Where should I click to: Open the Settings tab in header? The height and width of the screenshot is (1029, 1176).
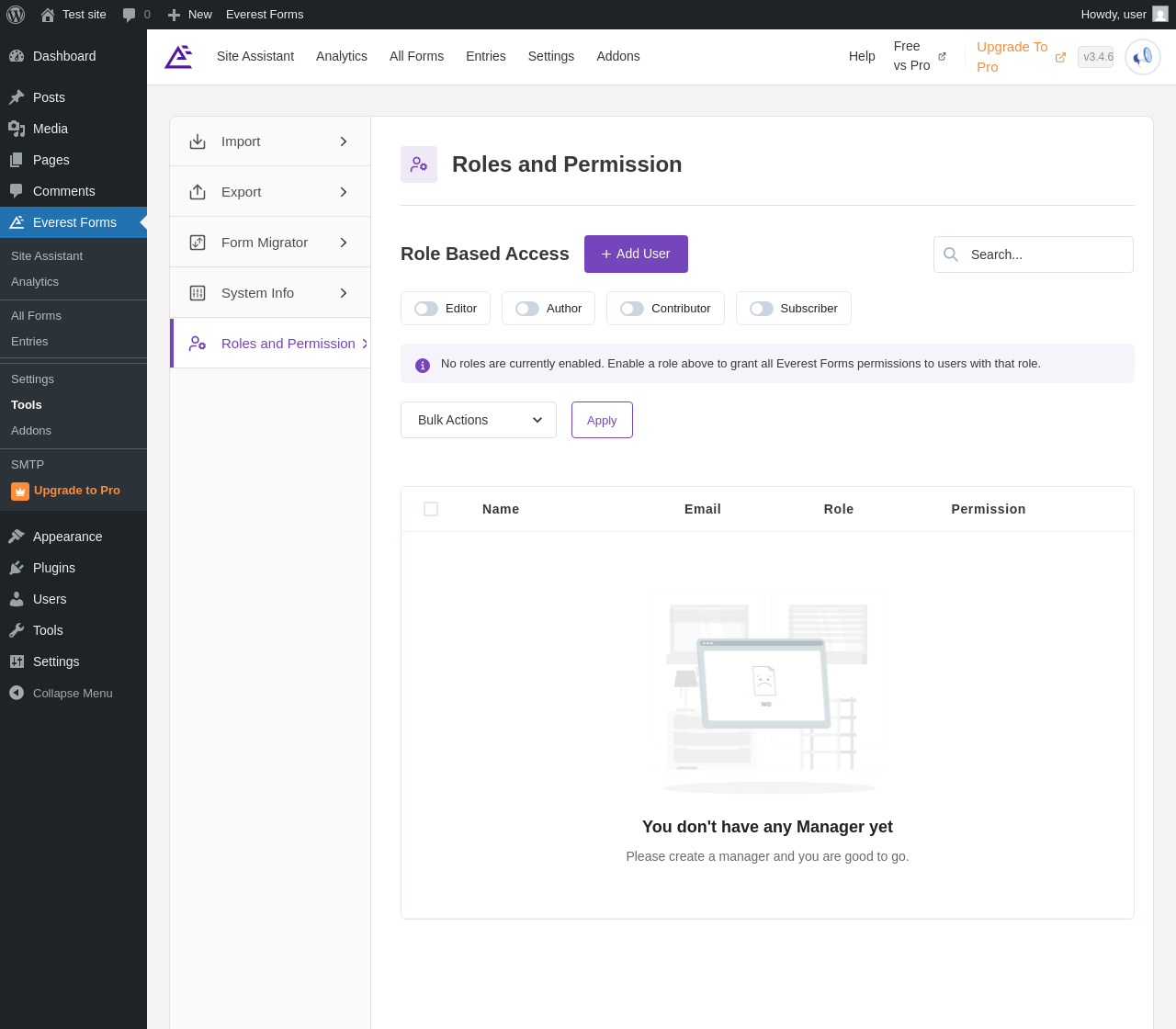pyautogui.click(x=551, y=56)
